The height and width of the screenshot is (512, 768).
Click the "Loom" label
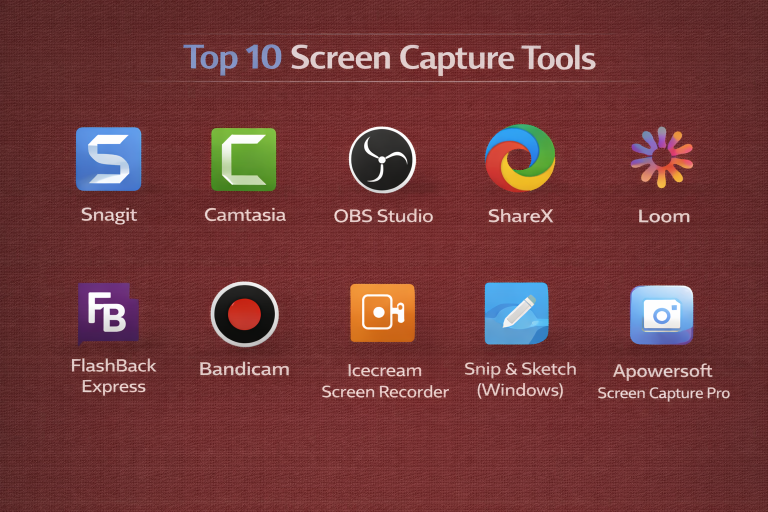point(664,217)
